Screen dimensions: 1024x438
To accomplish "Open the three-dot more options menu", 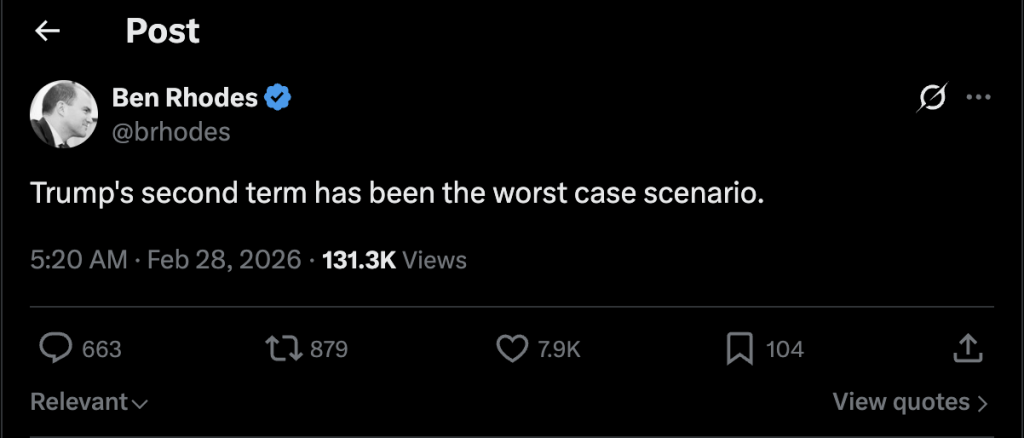I will pos(978,98).
